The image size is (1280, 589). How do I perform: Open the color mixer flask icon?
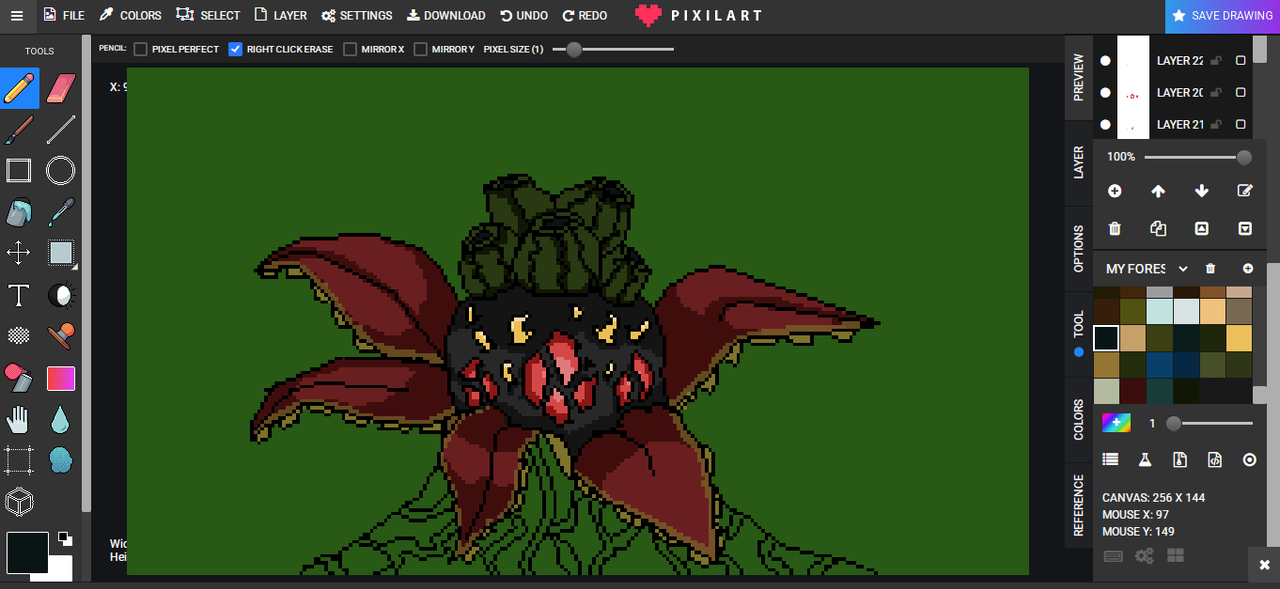(1145, 460)
